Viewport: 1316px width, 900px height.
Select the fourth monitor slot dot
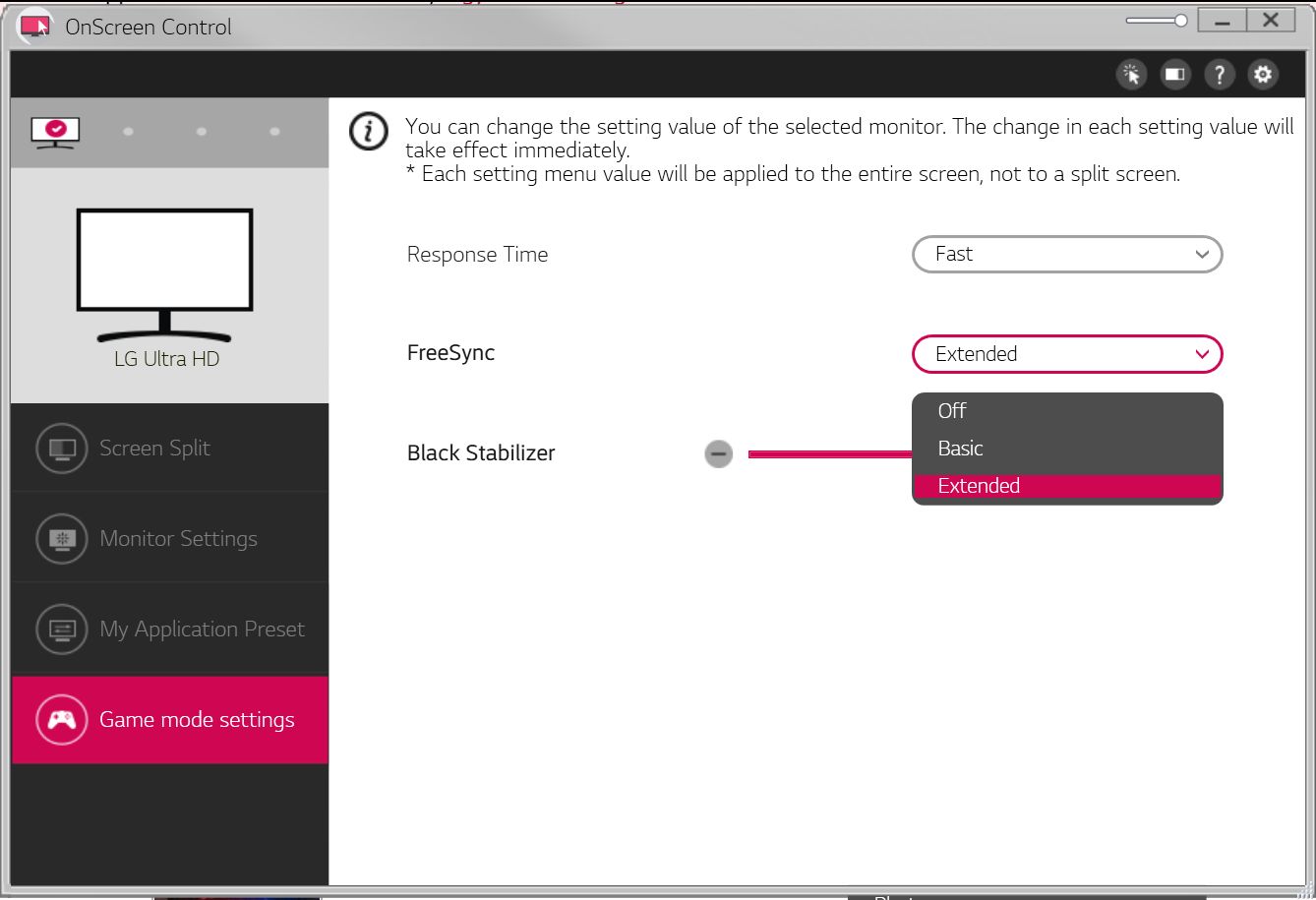click(274, 131)
